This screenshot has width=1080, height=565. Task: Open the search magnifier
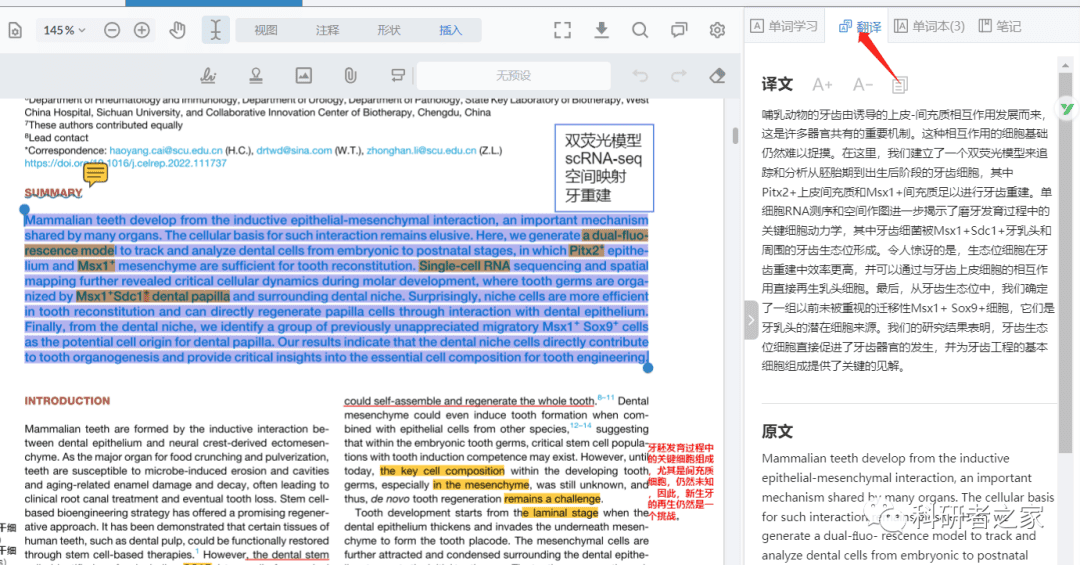[641, 30]
